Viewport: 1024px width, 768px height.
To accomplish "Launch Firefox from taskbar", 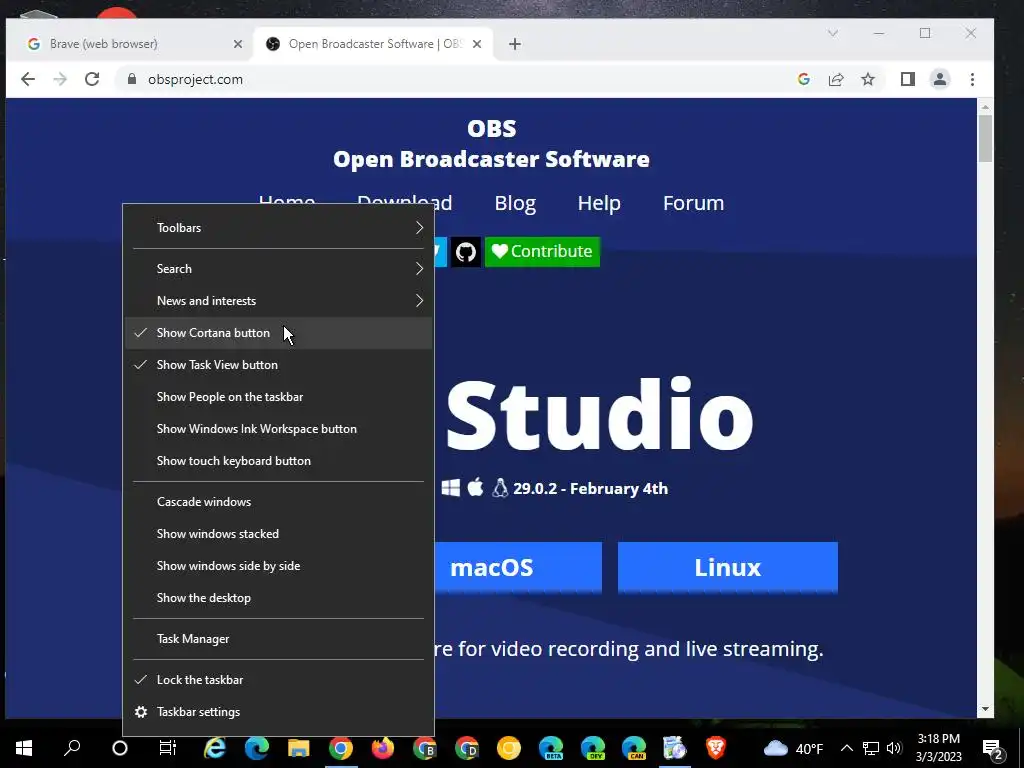I will click(383, 748).
